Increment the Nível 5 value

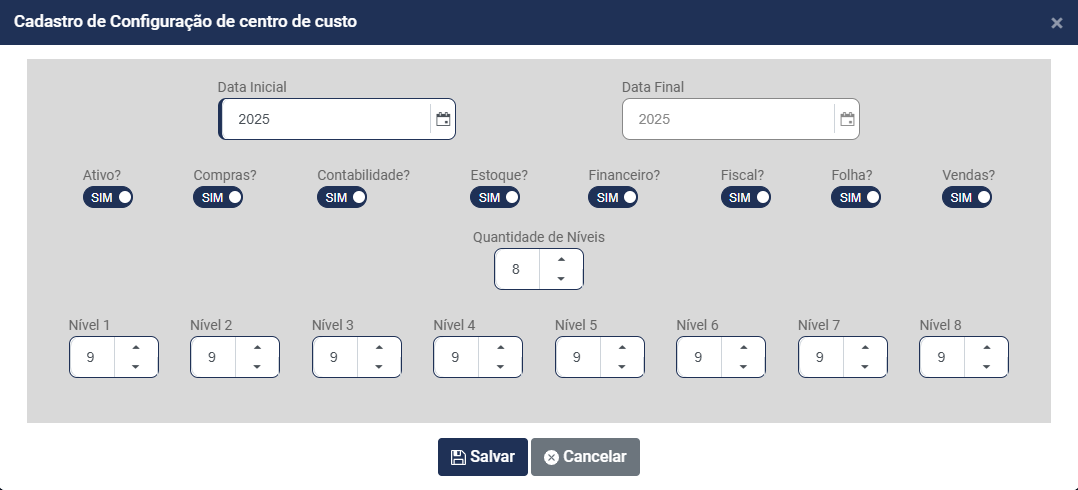pos(622,347)
